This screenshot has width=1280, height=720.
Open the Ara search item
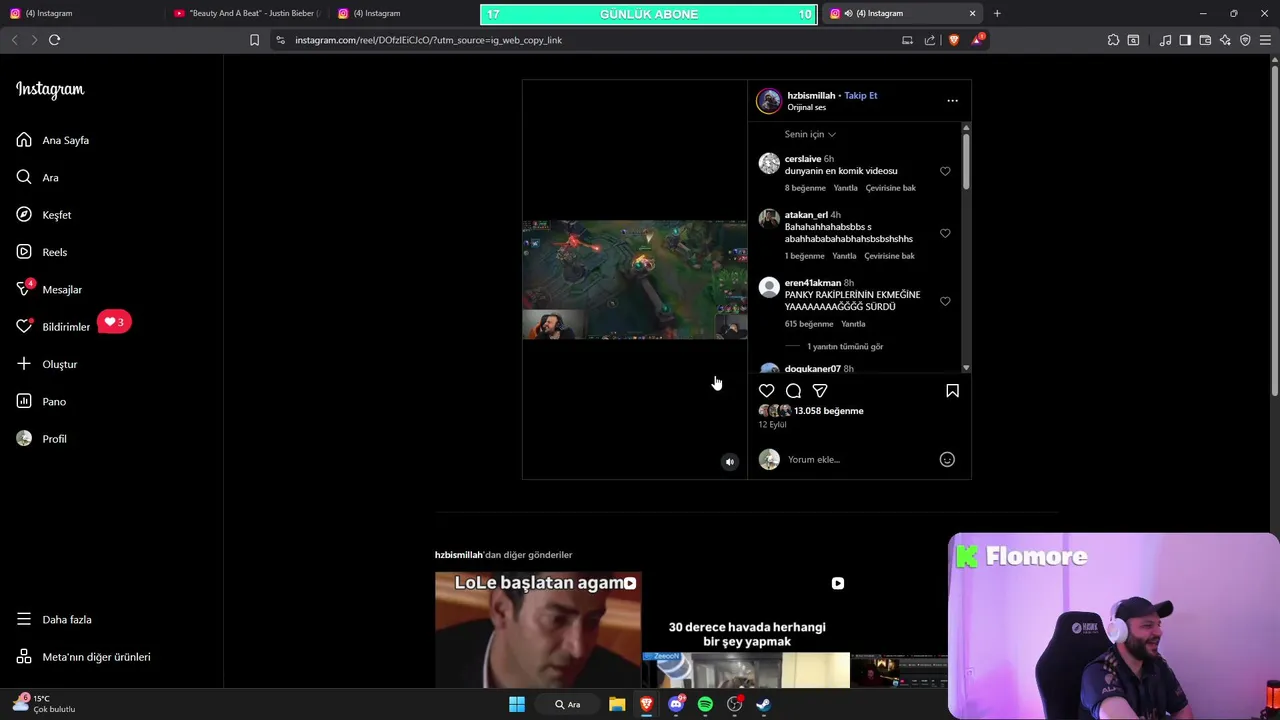click(38, 177)
